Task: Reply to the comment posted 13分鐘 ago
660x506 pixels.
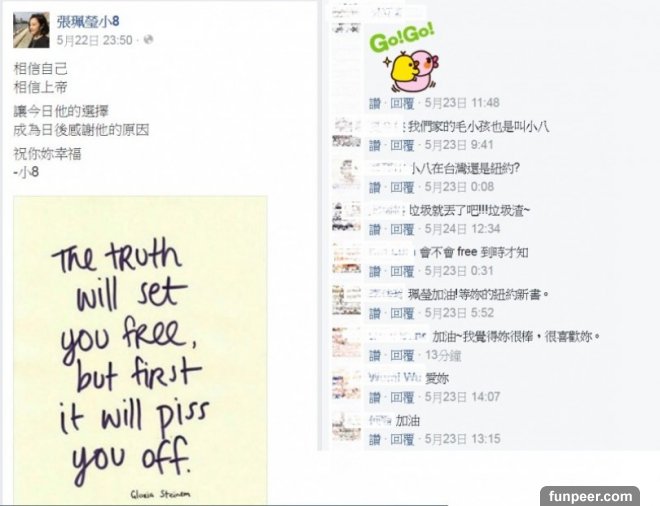Action: tap(402, 356)
